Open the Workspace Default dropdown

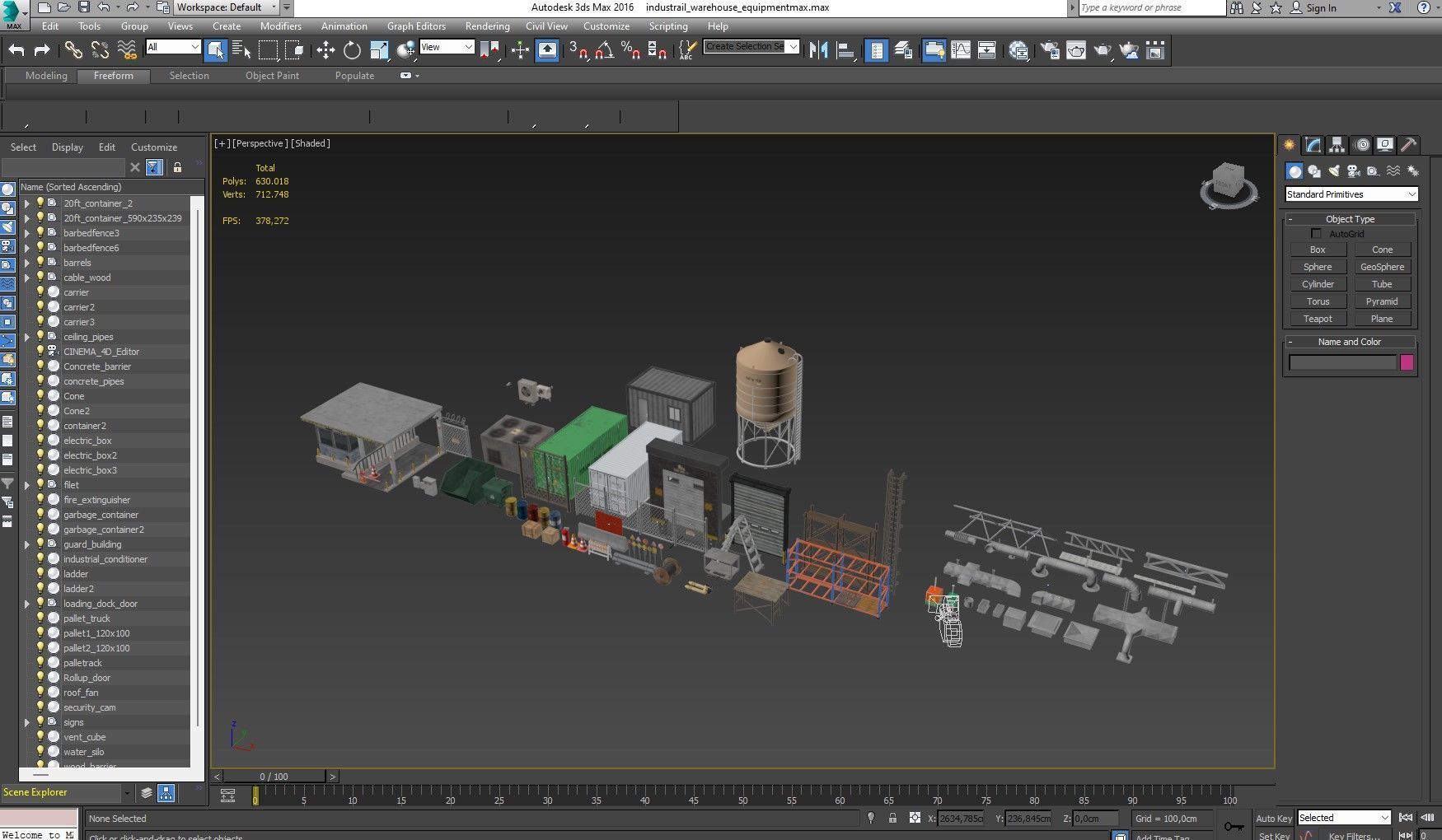[x=227, y=7]
